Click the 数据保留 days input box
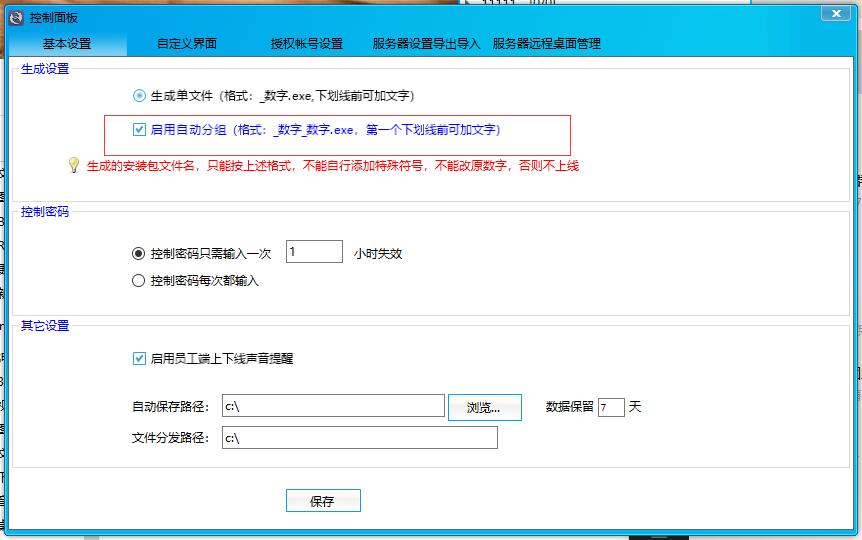This screenshot has height=540, width=862. 611,407
